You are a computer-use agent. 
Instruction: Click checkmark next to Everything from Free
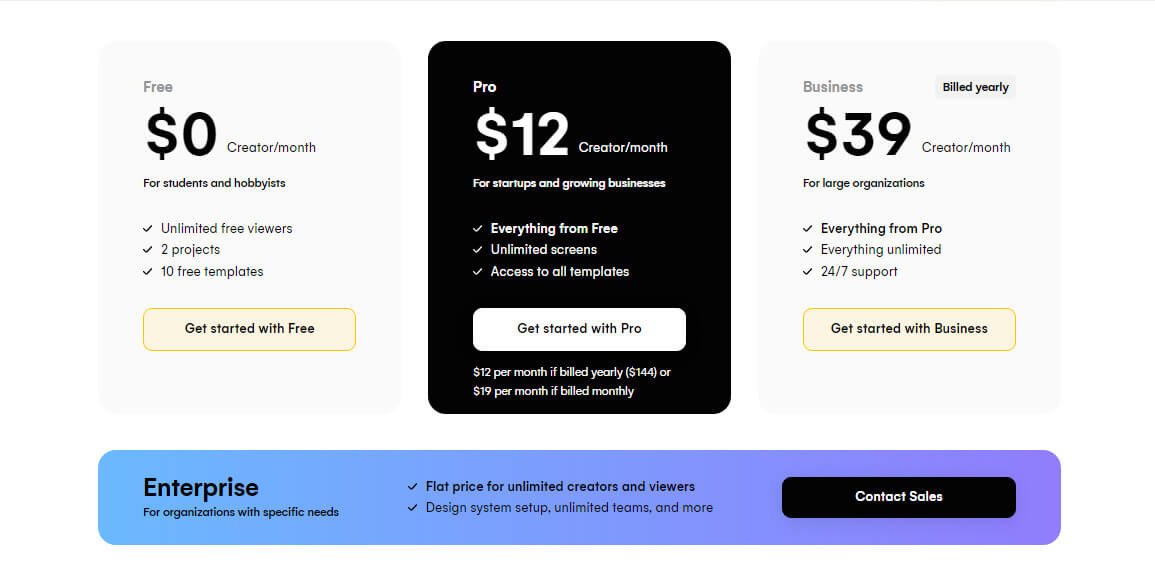(478, 229)
